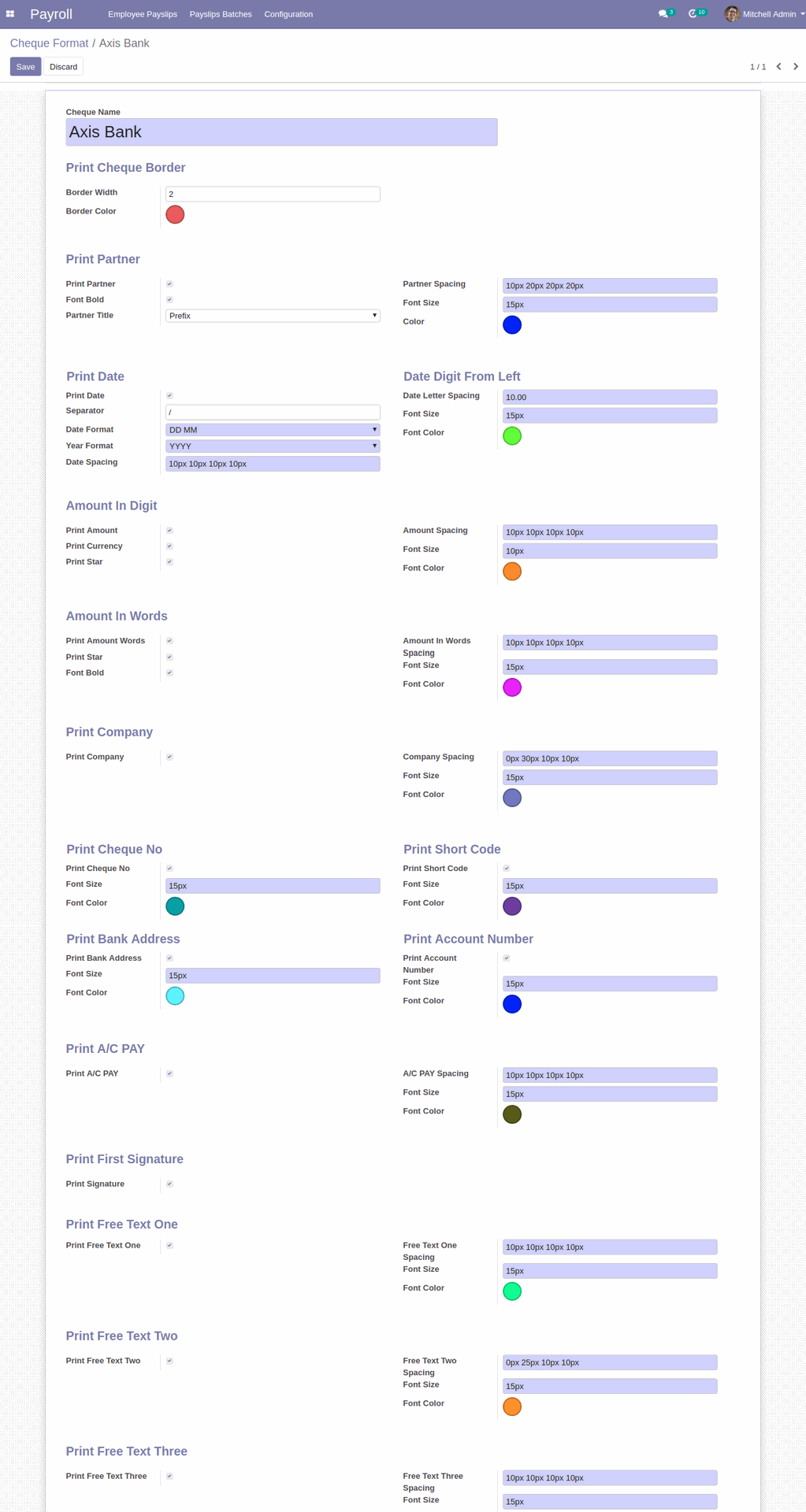Open the Date Format dropdown
The height and width of the screenshot is (1512, 806).
pyautogui.click(x=273, y=430)
